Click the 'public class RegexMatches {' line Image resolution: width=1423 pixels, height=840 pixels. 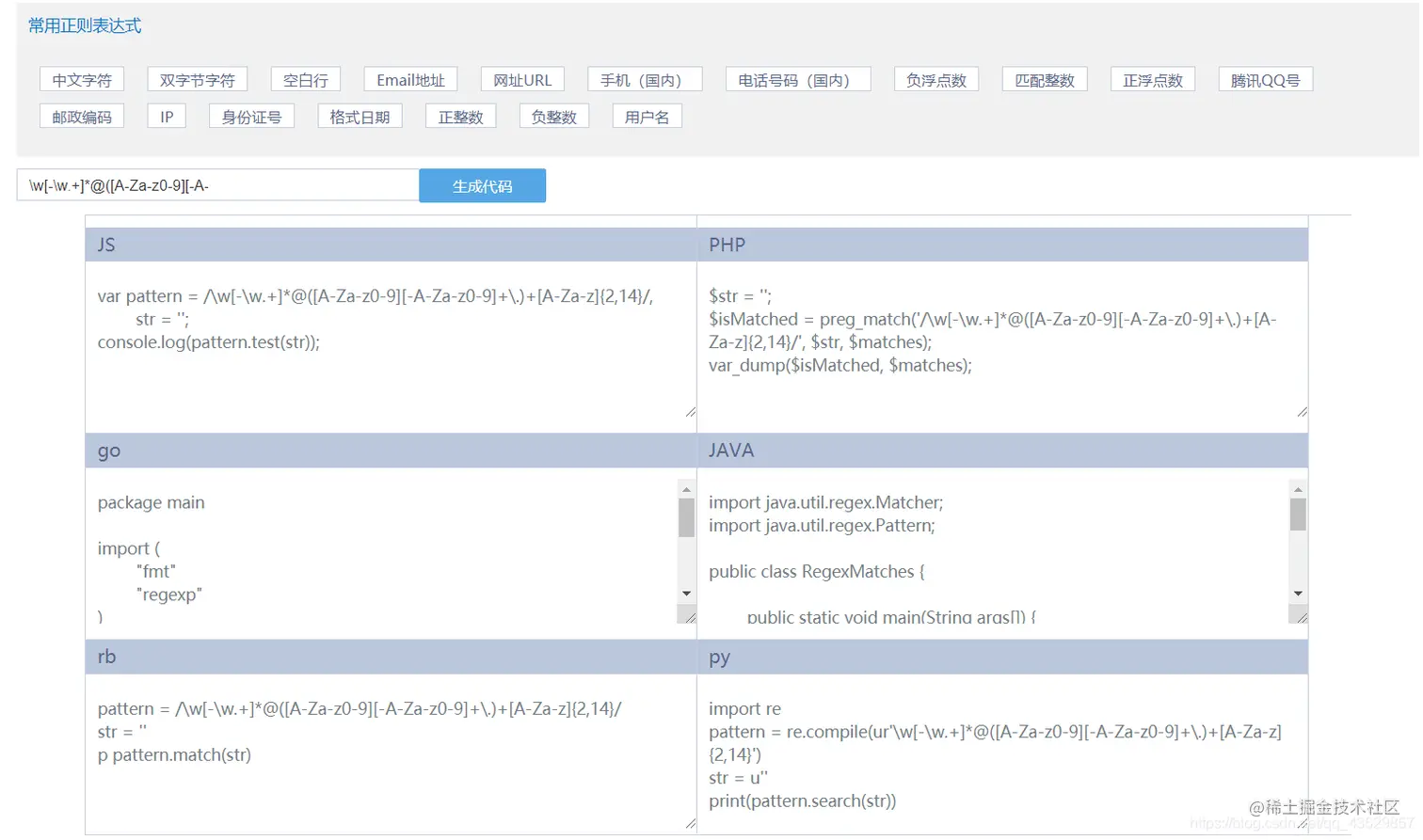[x=817, y=571]
